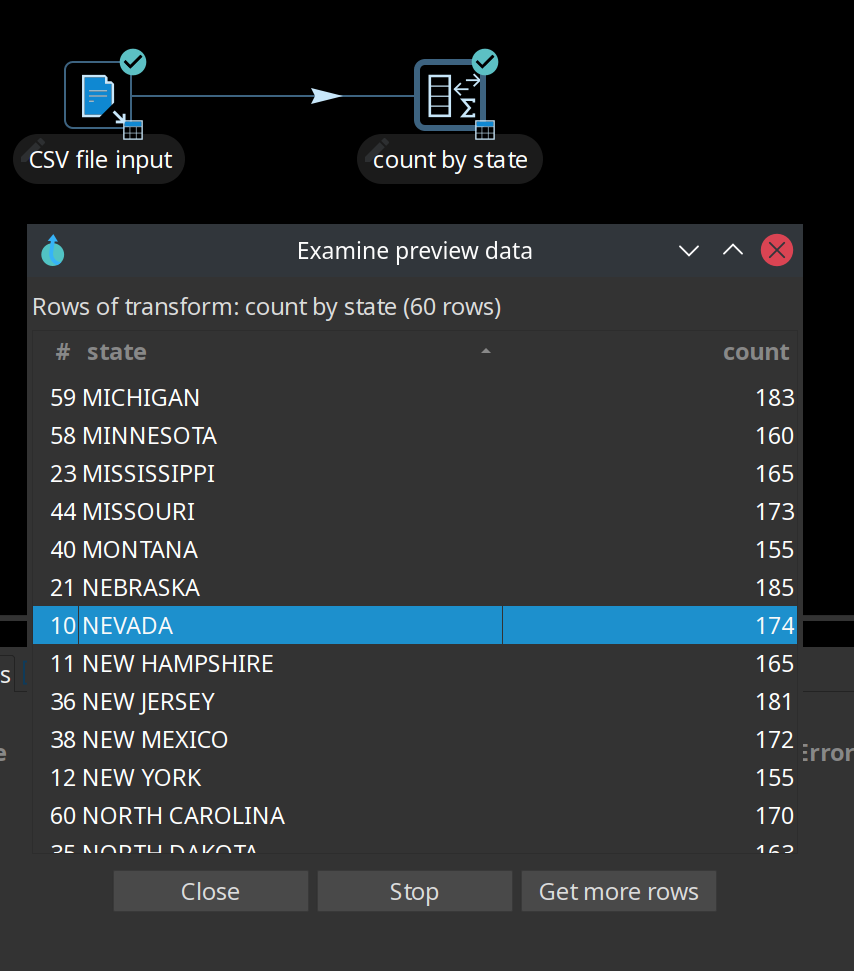854x971 pixels.
Task: Click the green checkmark on CSV file input
Action: [x=133, y=62]
